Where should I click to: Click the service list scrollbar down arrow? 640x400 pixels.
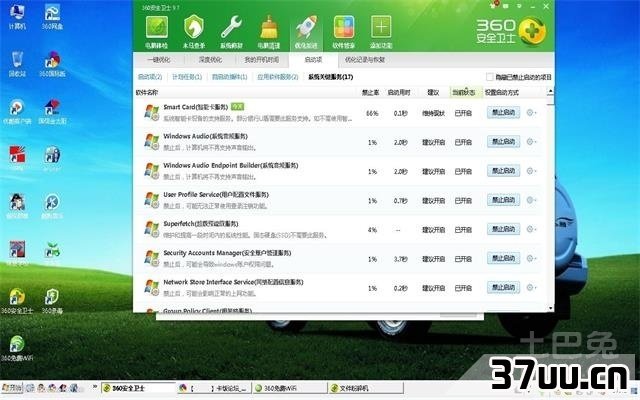pyautogui.click(x=550, y=308)
